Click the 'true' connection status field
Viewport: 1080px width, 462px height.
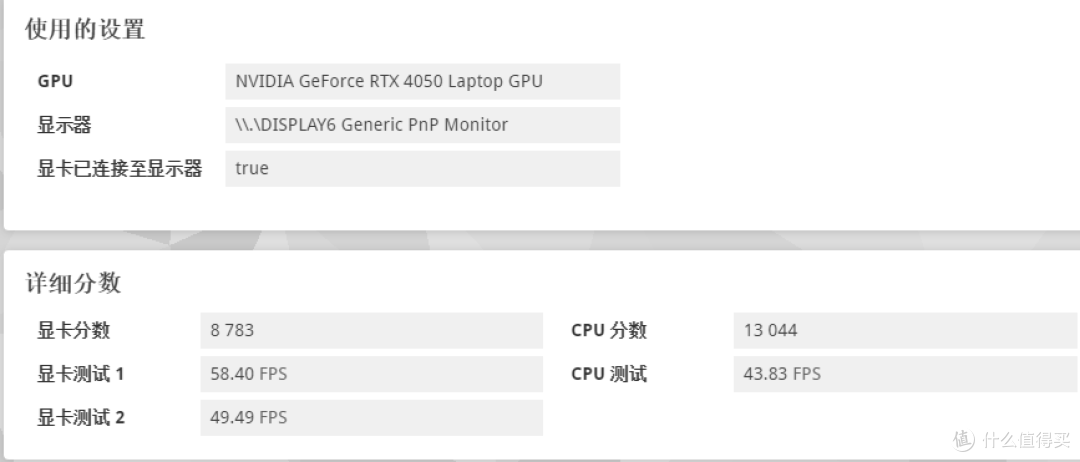(422, 168)
